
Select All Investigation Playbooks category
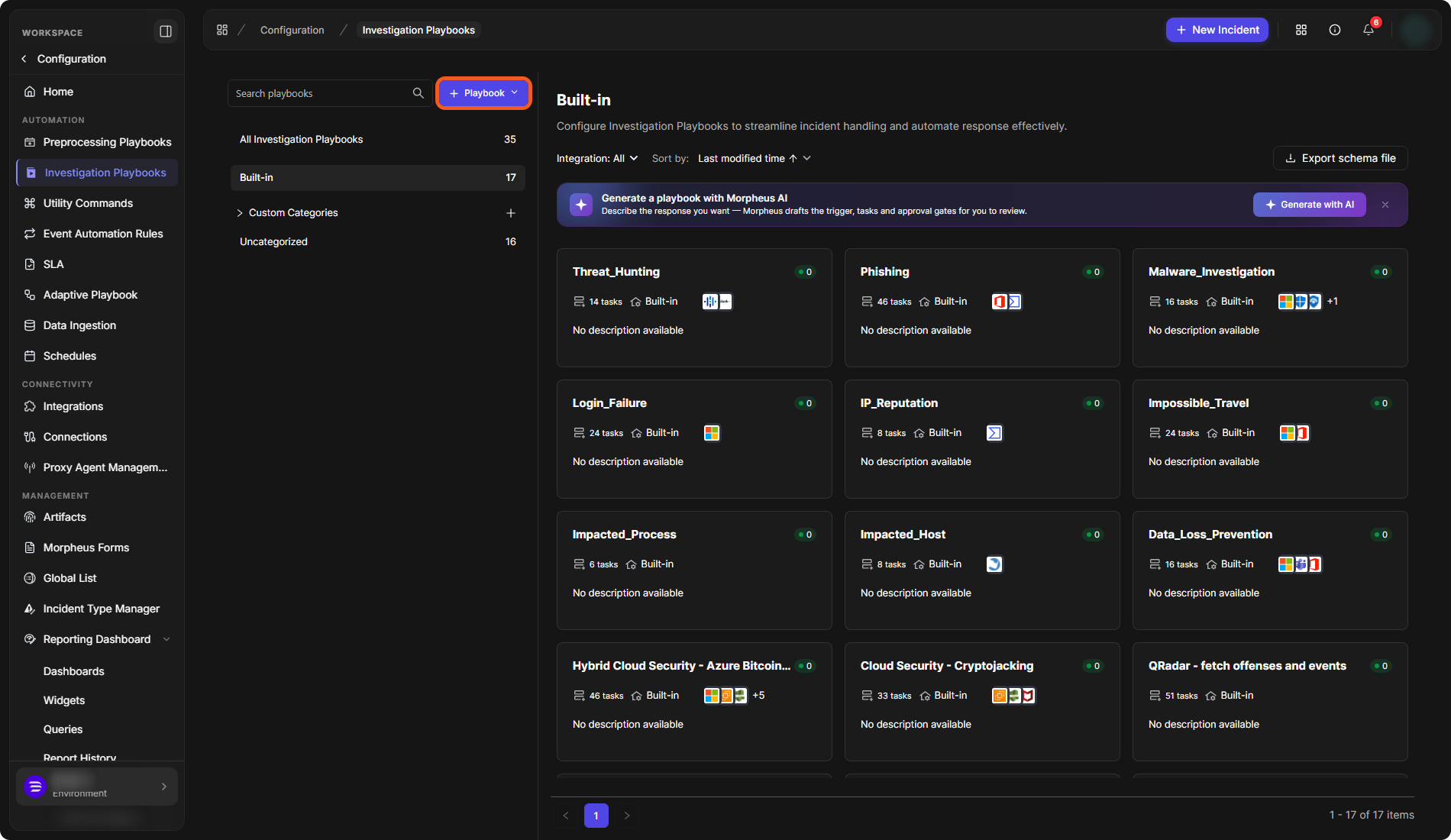377,139
